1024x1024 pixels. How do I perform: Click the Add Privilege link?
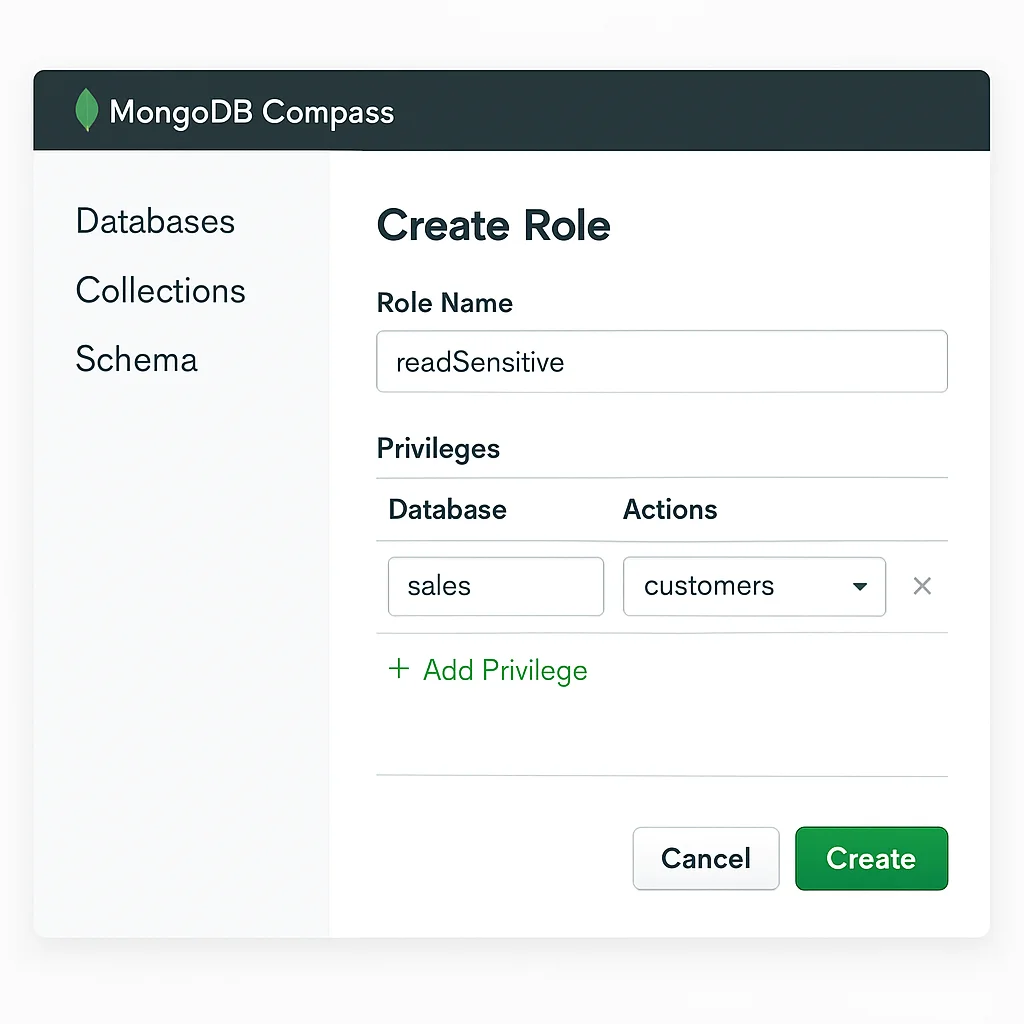coord(505,670)
